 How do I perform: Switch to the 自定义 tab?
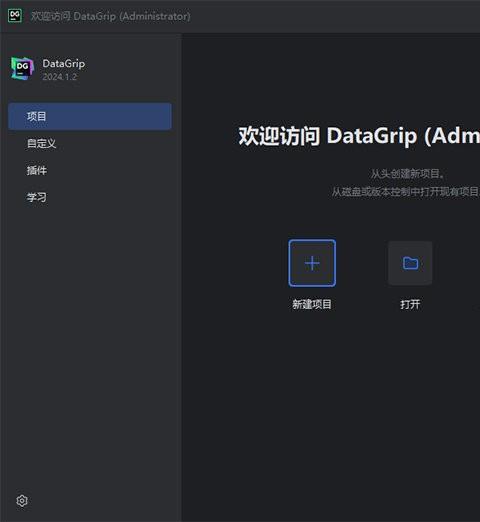coord(90,143)
